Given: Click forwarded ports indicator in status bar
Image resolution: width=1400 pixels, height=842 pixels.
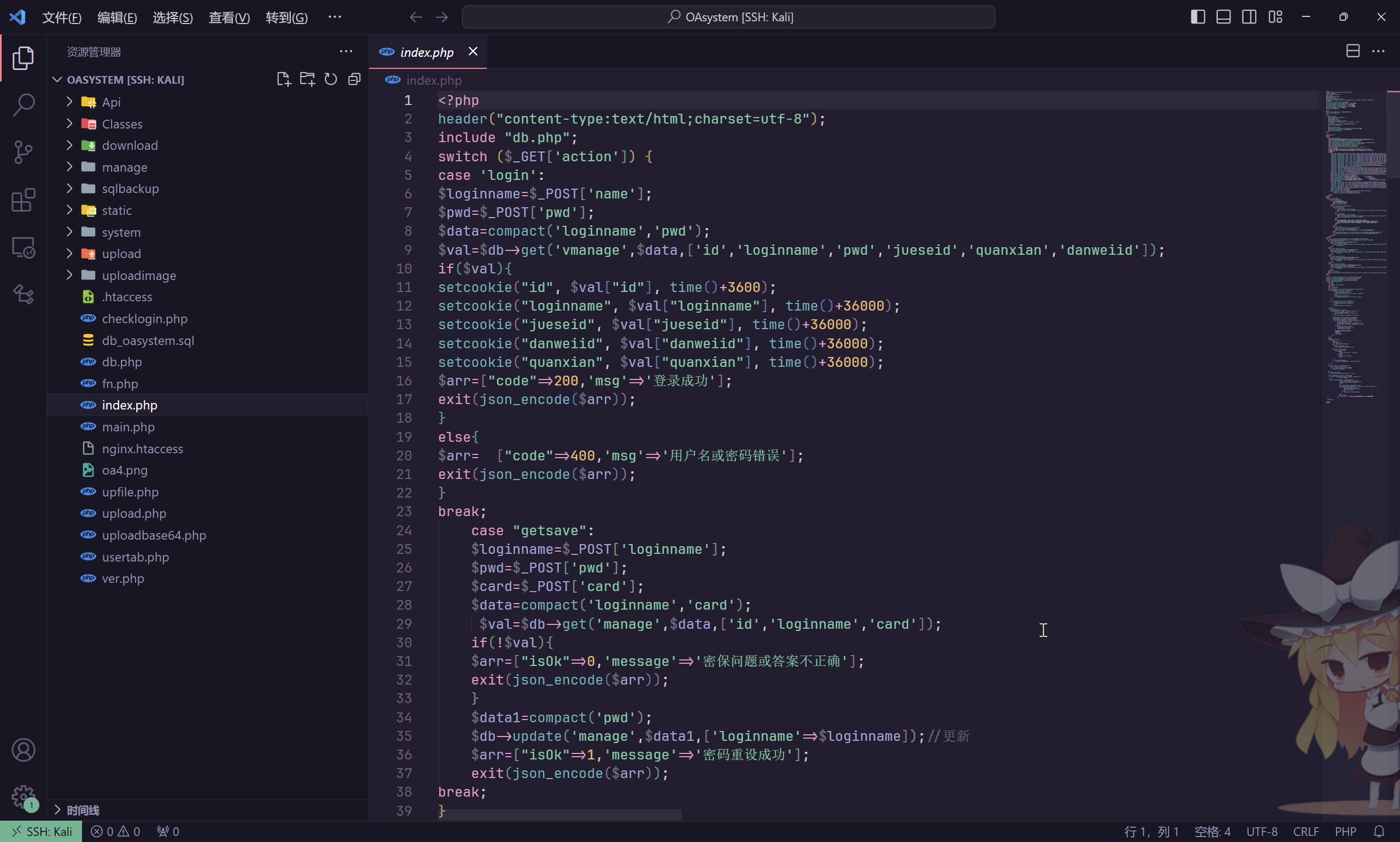Looking at the screenshot, I should [168, 832].
